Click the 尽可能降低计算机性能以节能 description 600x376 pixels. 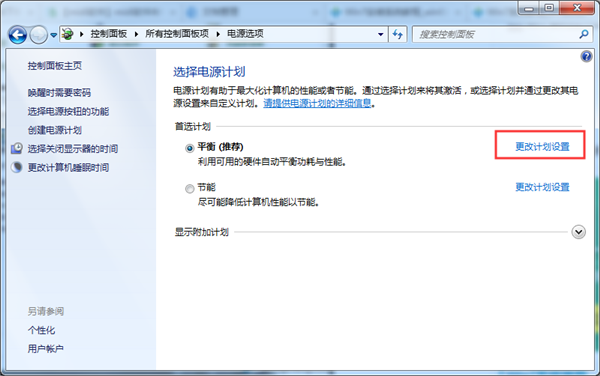coord(259,202)
